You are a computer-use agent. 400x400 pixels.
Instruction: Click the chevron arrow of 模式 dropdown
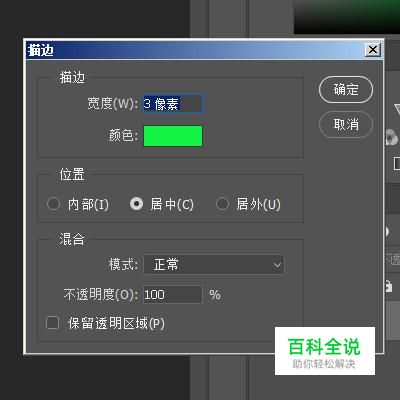coord(277,265)
